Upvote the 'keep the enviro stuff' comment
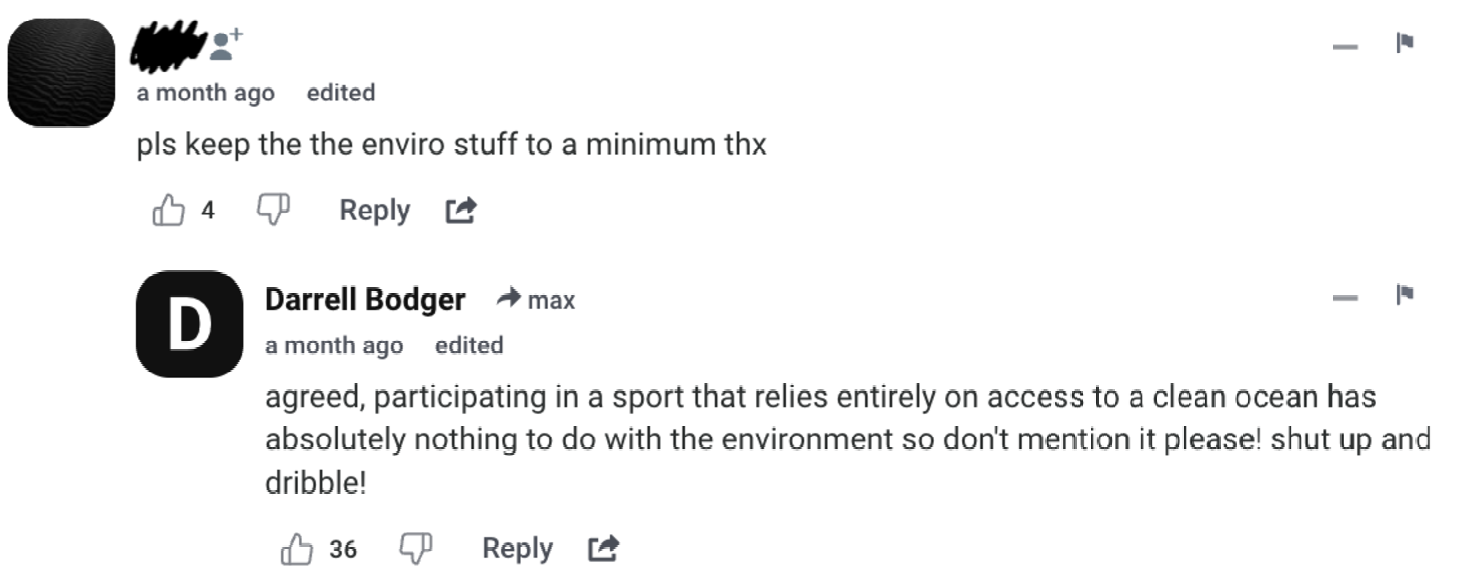This screenshot has width=1464, height=568. click(169, 210)
